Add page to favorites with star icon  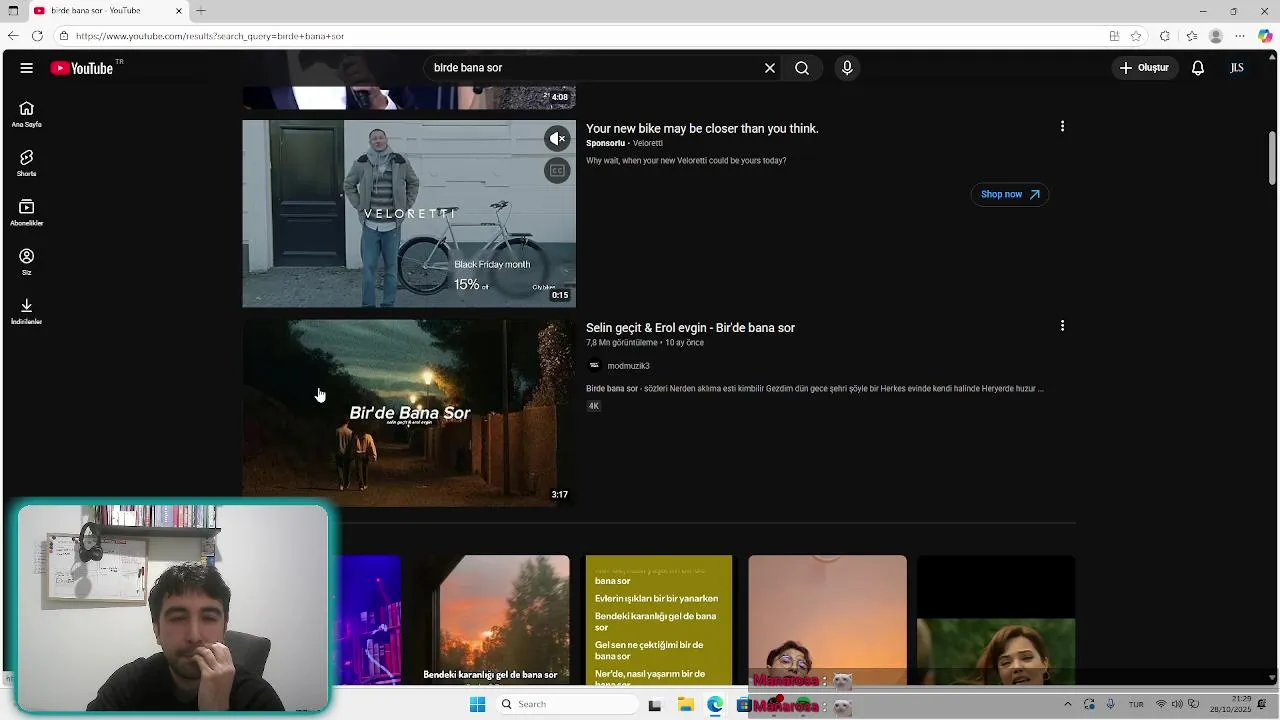pos(1136,36)
